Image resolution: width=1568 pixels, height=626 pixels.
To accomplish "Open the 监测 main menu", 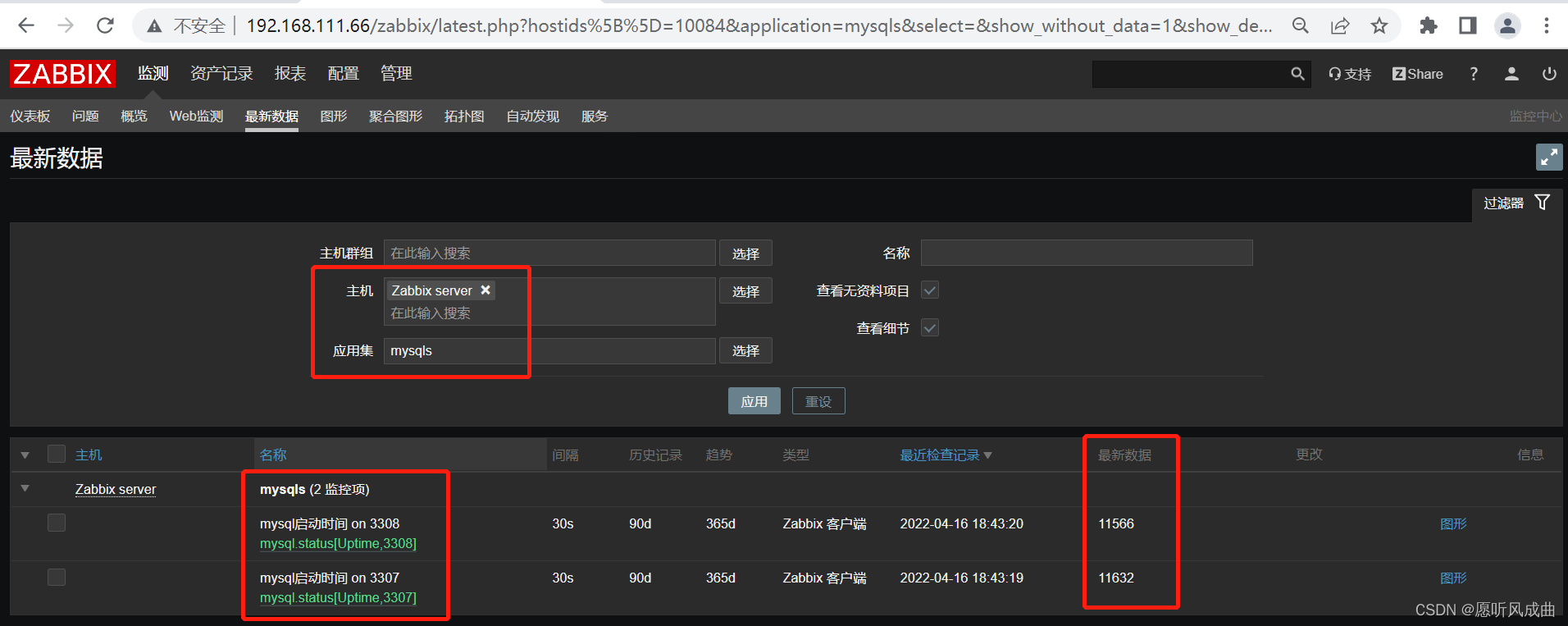I will pos(153,74).
